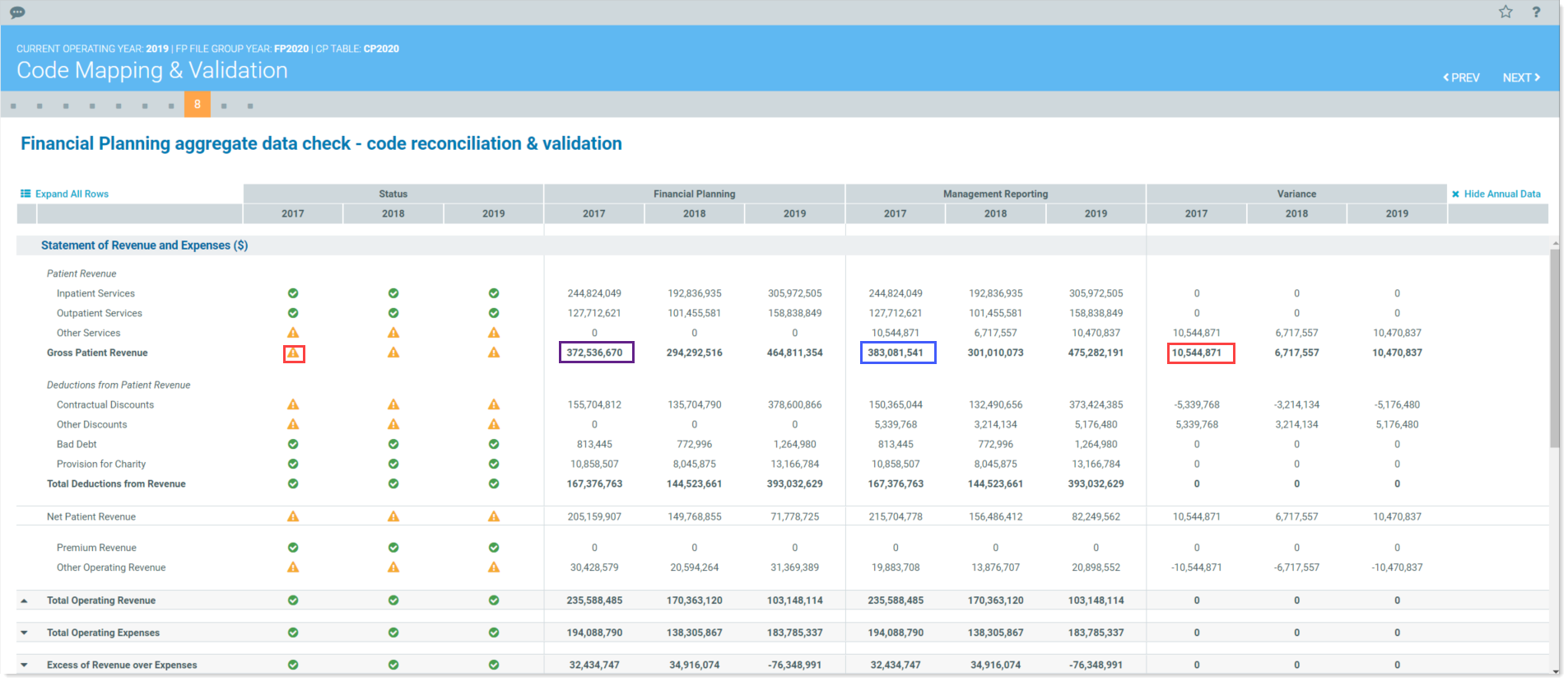Click Contractual Discounts 2017 variance -5,339,768
The height and width of the screenshot is (682, 1568).
pos(1197,404)
